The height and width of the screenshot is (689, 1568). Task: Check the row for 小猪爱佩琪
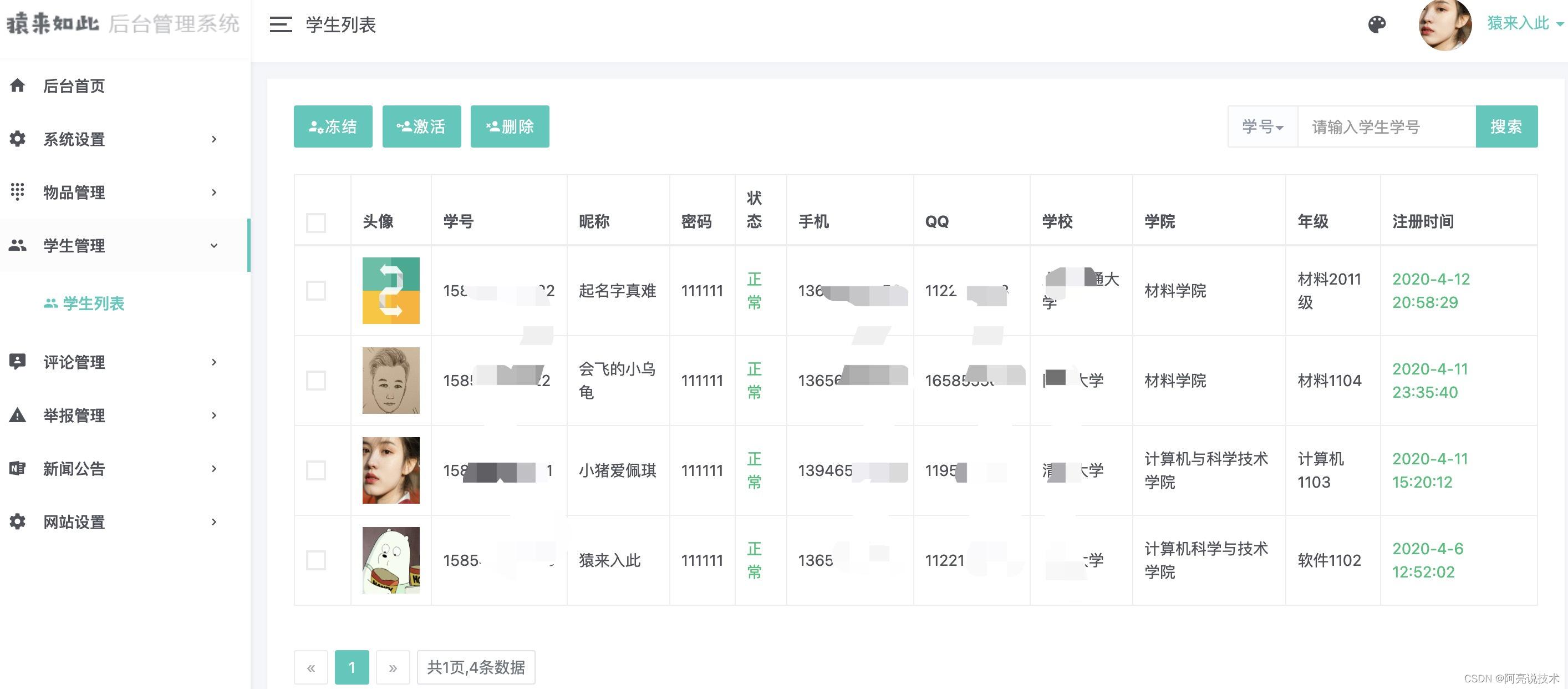tap(316, 470)
